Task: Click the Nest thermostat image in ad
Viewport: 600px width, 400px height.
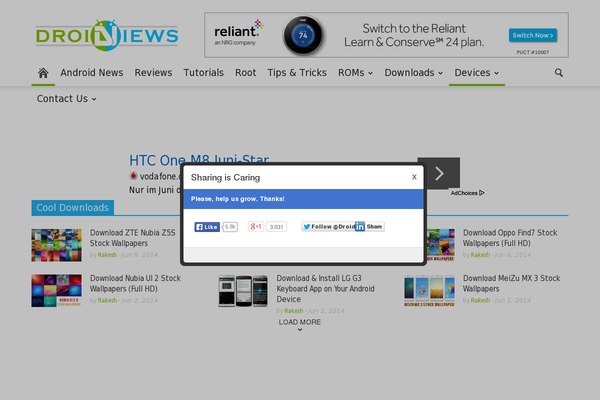Action: (x=303, y=36)
